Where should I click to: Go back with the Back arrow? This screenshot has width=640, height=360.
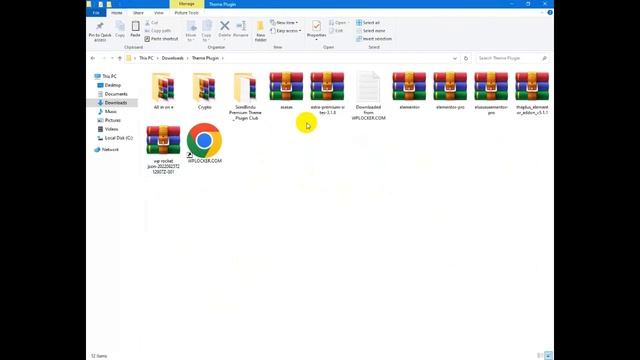(93, 58)
